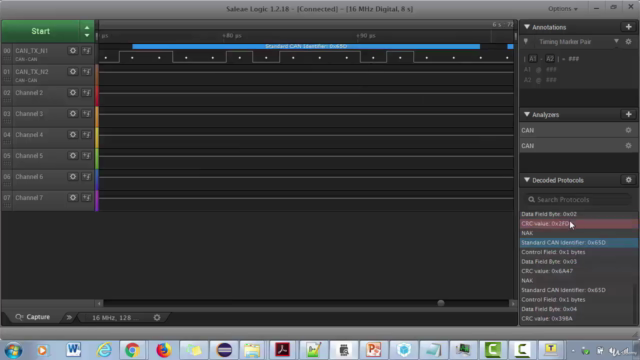Collapse the Decoded Protocols panel
Image resolution: width=640 pixels, height=360 pixels.
point(527,180)
